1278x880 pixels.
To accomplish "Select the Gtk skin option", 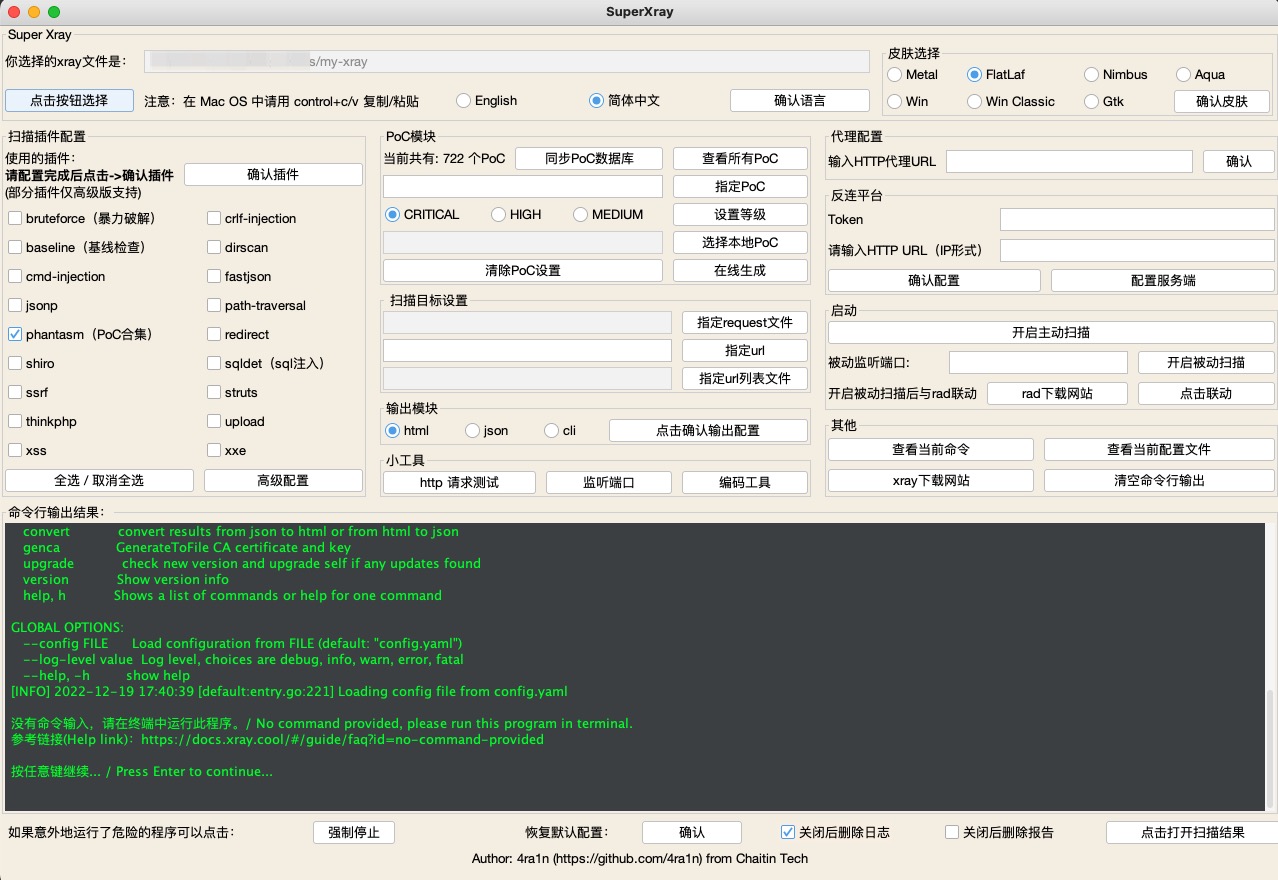I will point(1091,101).
